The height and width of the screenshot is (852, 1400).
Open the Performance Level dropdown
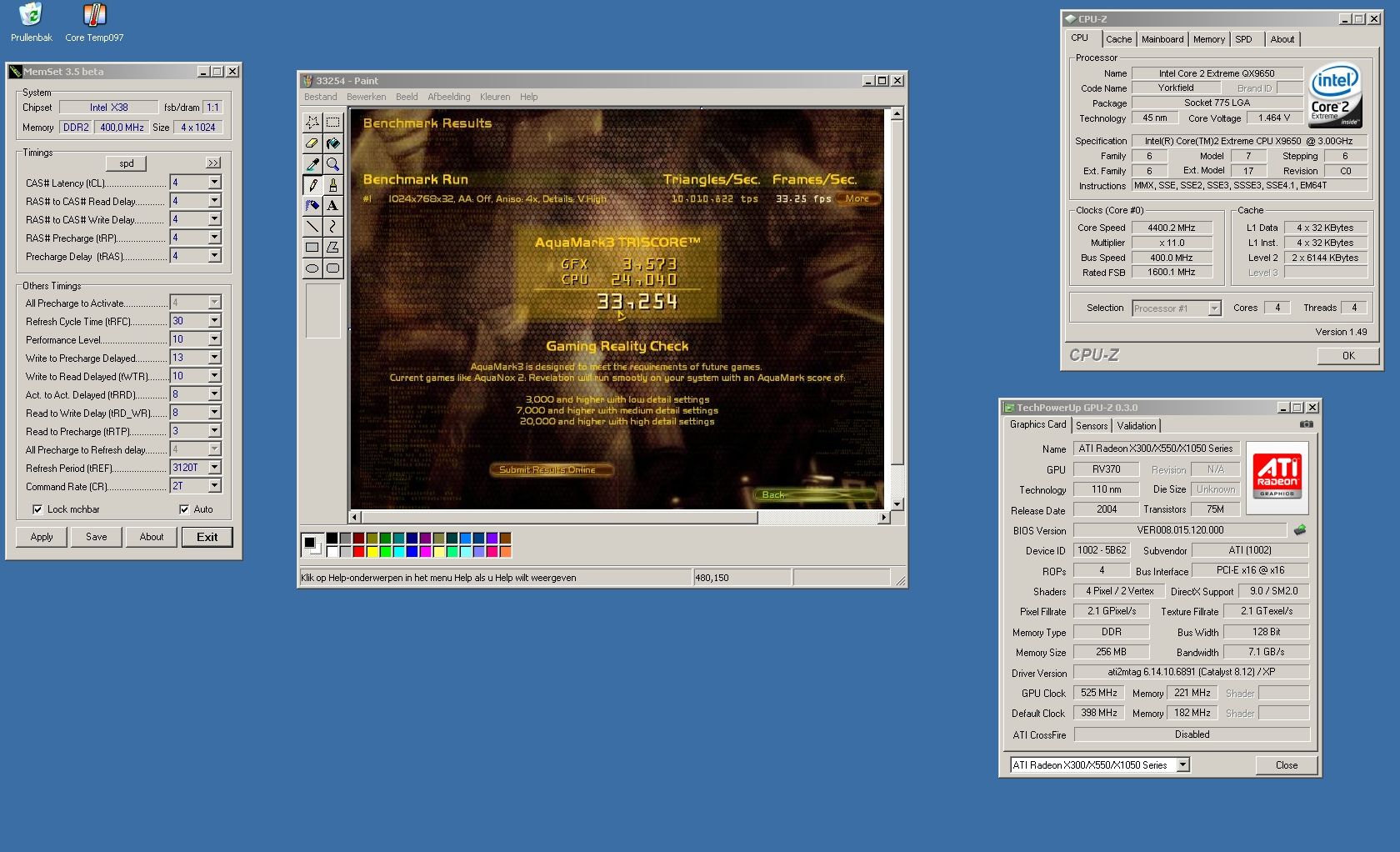[214, 339]
